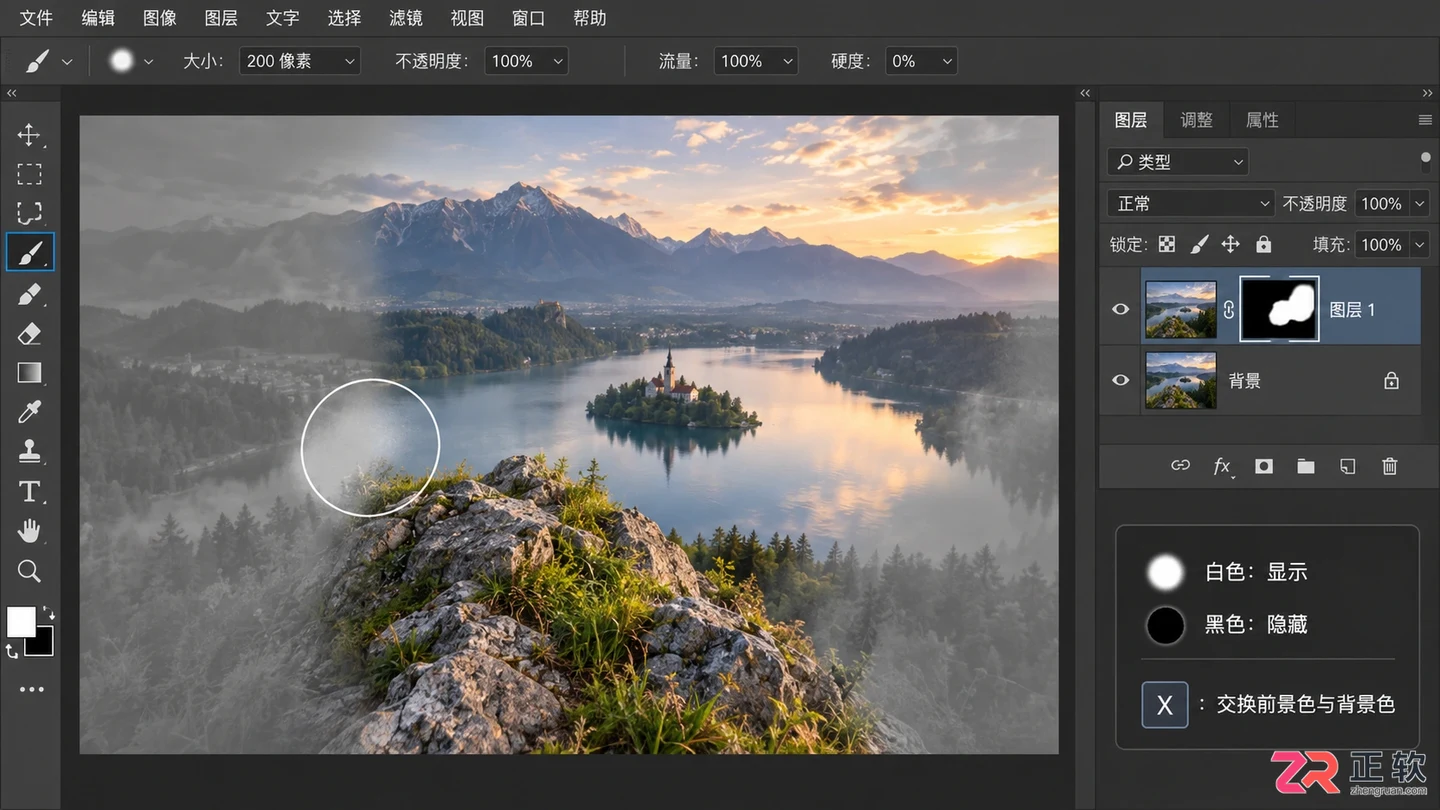Screen dimensions: 1440x810
Task: Open the 文件 menu
Action: click(x=36, y=18)
